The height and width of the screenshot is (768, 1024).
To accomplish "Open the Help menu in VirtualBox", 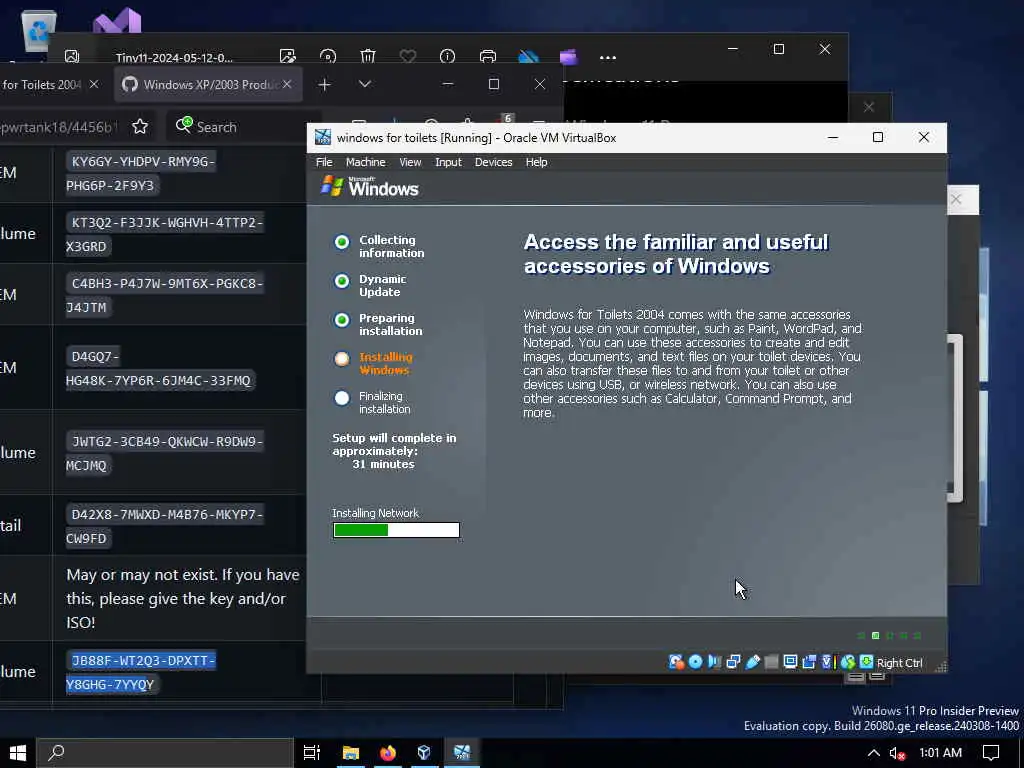I will click(536, 162).
